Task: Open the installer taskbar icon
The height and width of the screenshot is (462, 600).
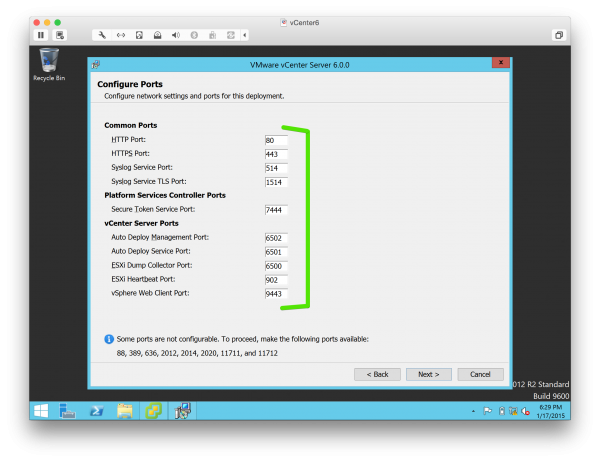Action: [183, 411]
